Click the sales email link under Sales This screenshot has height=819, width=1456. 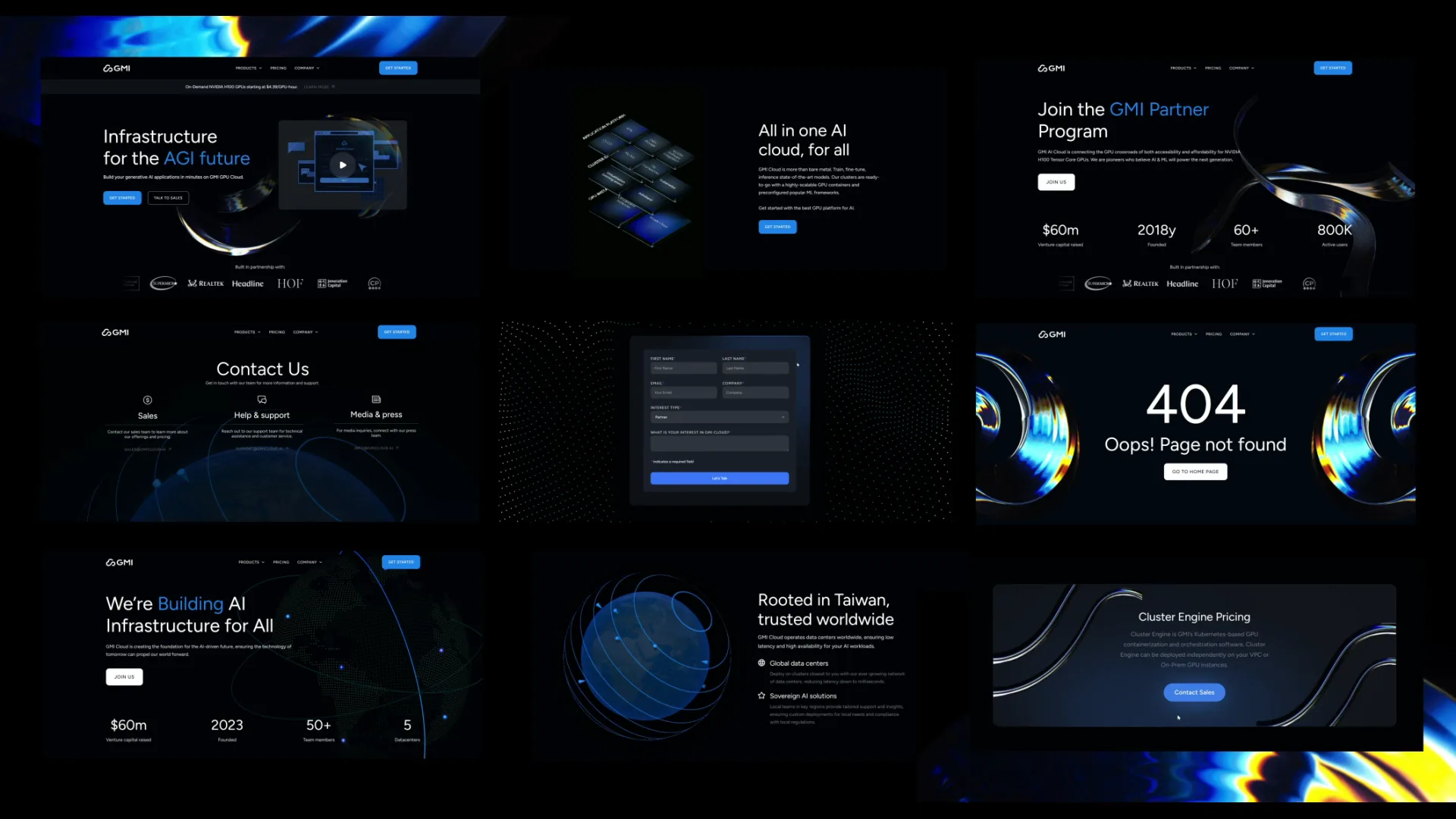pyautogui.click(x=148, y=450)
